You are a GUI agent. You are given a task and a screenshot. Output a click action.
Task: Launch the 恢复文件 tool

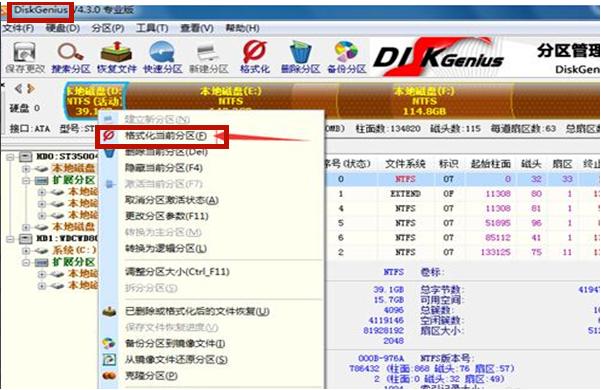coord(117,57)
